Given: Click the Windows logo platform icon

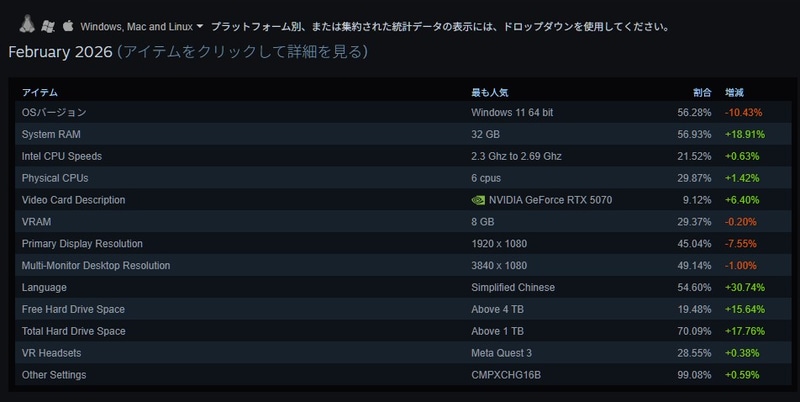Looking at the screenshot, I should point(48,25).
